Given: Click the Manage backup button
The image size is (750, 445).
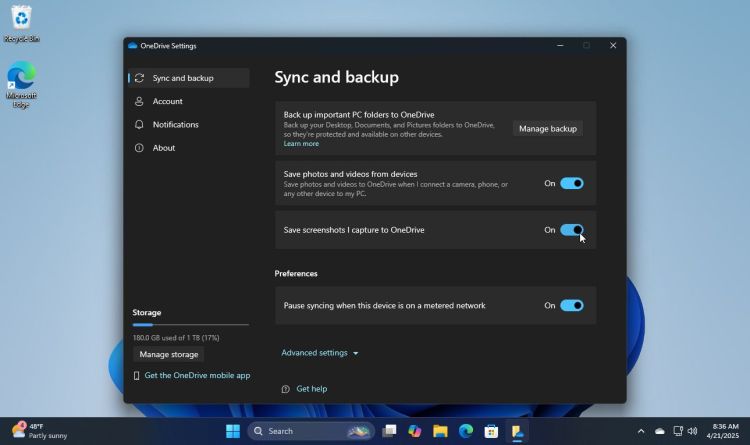Looking at the screenshot, I should pos(548,129).
